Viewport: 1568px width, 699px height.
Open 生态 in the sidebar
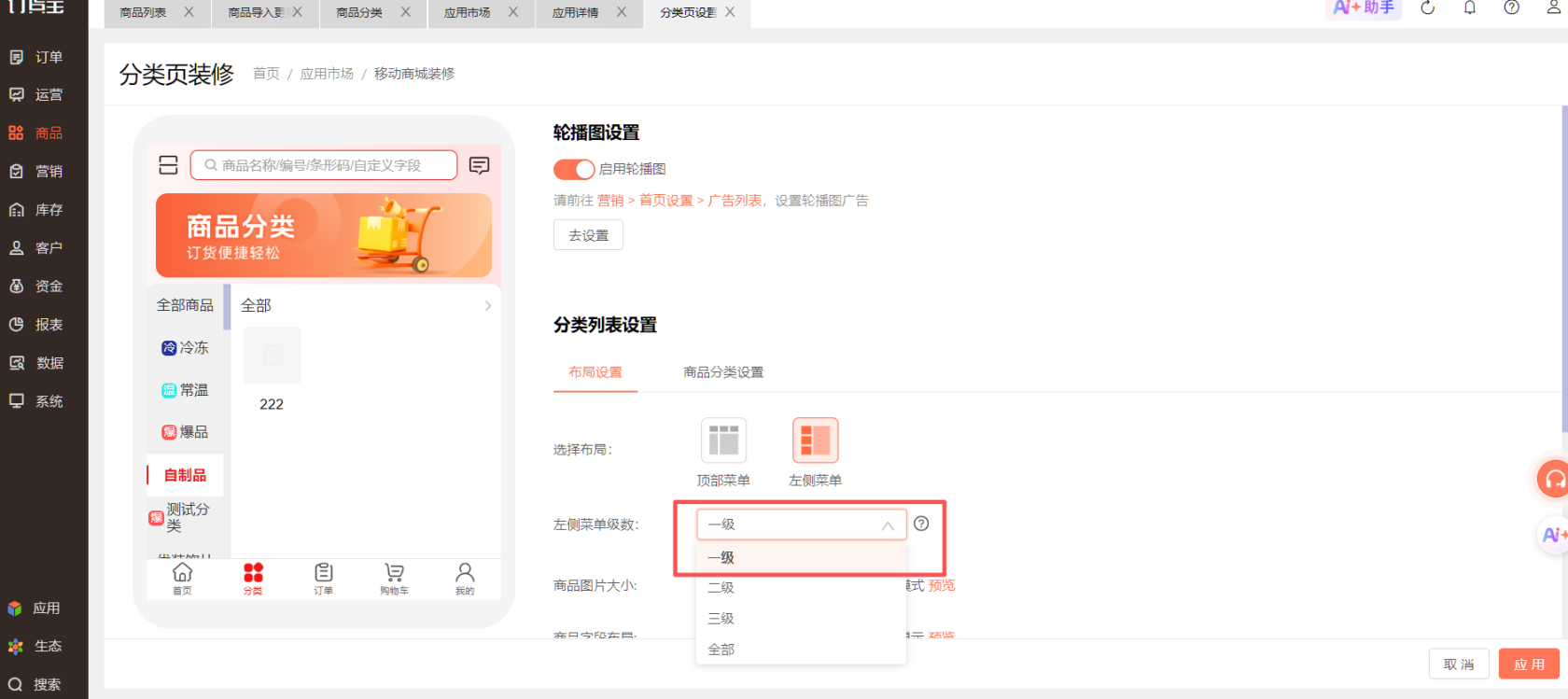[35, 646]
